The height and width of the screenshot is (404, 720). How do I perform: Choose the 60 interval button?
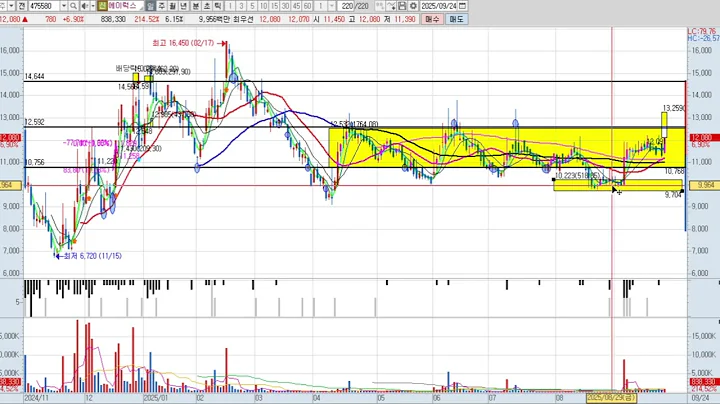pyautogui.click(x=307, y=6)
